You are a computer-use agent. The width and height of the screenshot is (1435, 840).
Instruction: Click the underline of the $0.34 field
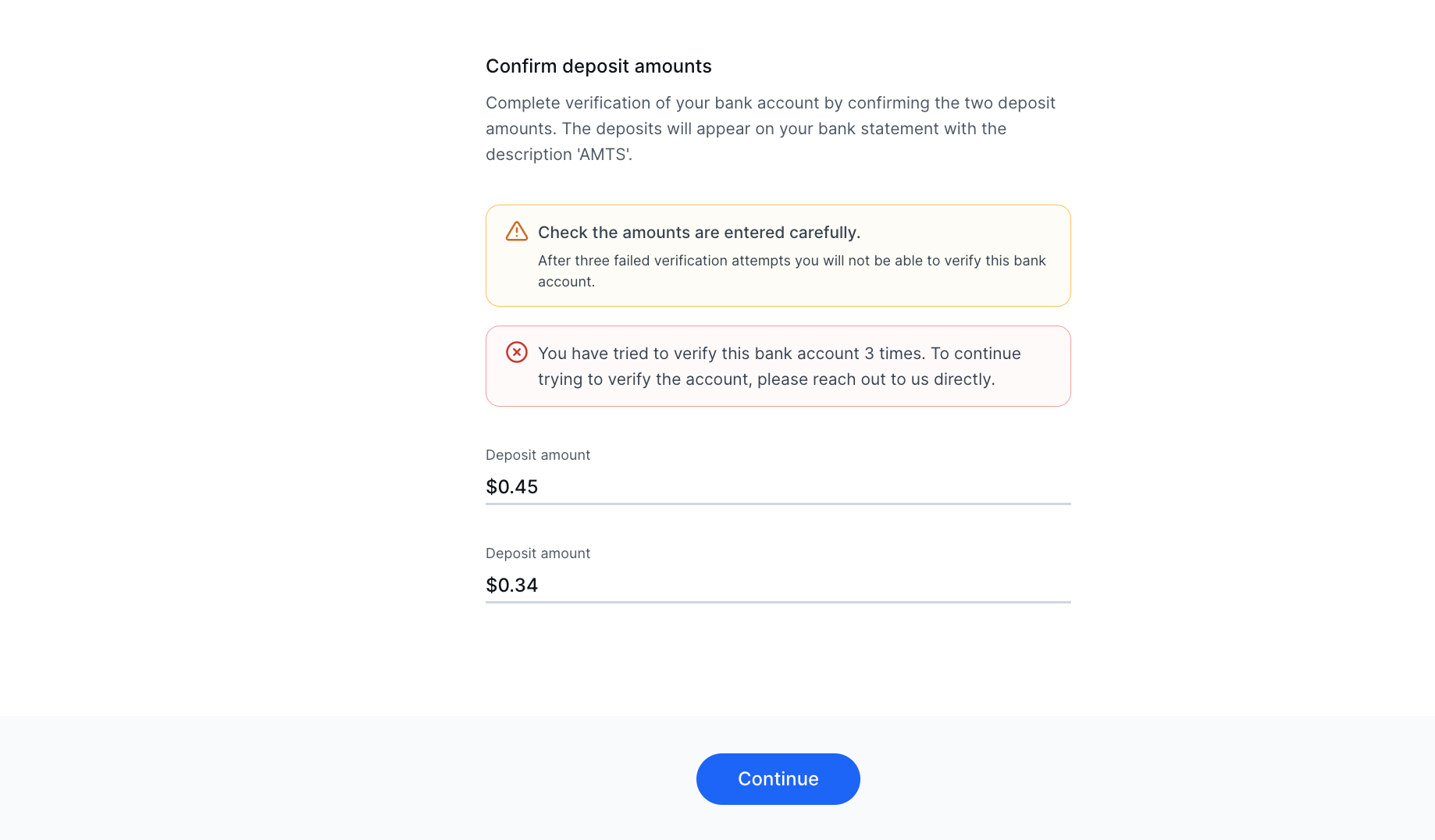[x=778, y=602]
